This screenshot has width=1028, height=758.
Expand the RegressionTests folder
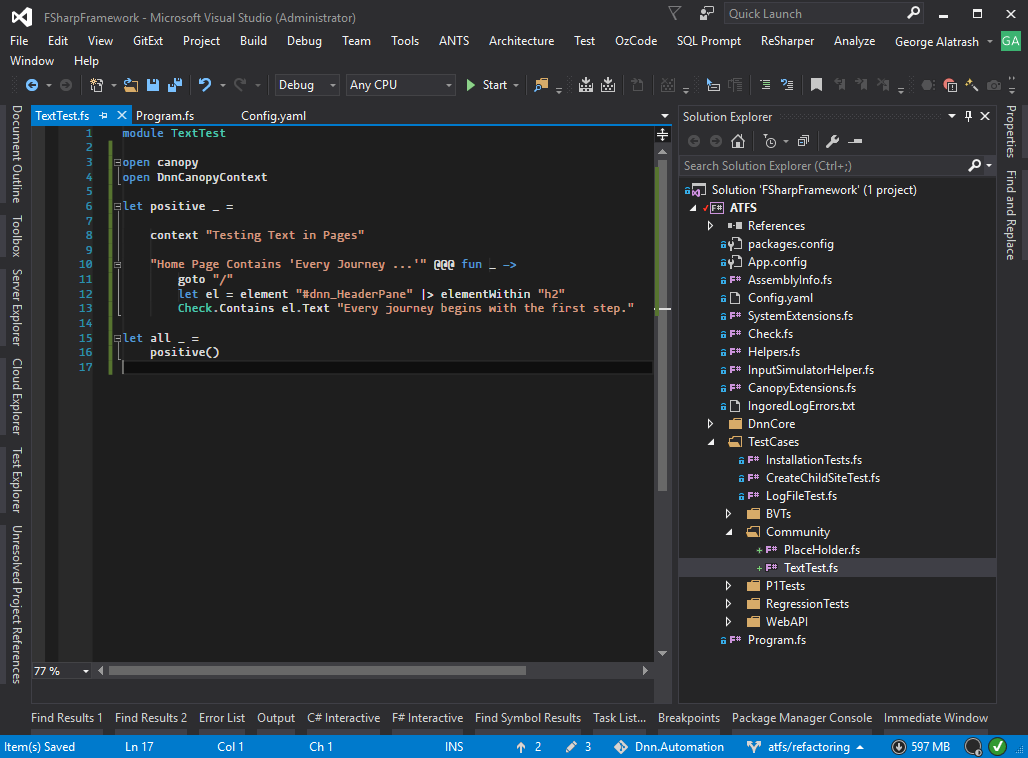(728, 604)
